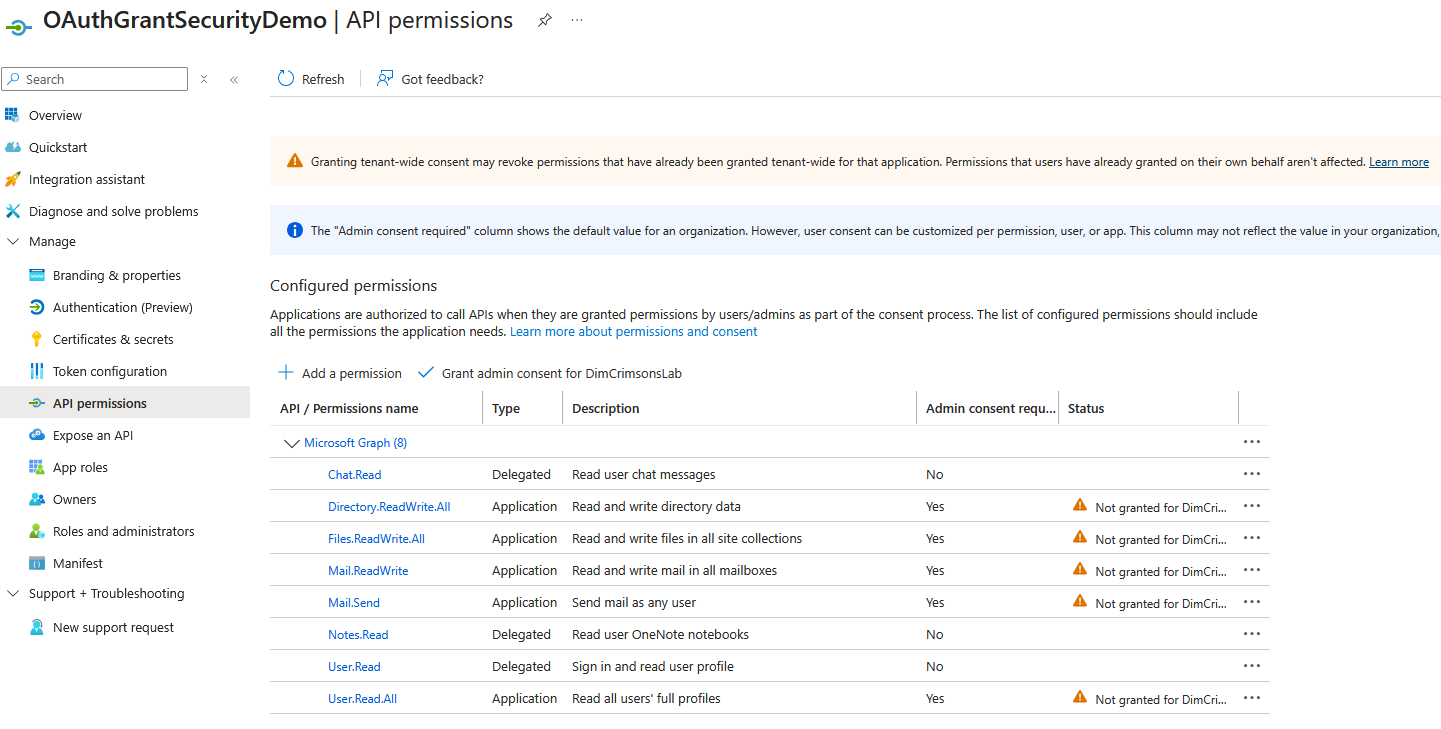Click the Integration assistant rocket icon
The image size is (1441, 729).
pyautogui.click(x=13, y=179)
